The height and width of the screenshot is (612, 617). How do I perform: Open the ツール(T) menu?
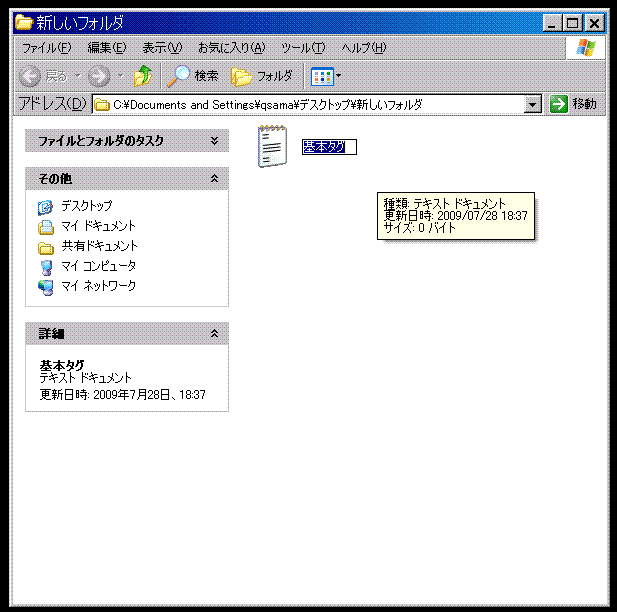click(303, 48)
